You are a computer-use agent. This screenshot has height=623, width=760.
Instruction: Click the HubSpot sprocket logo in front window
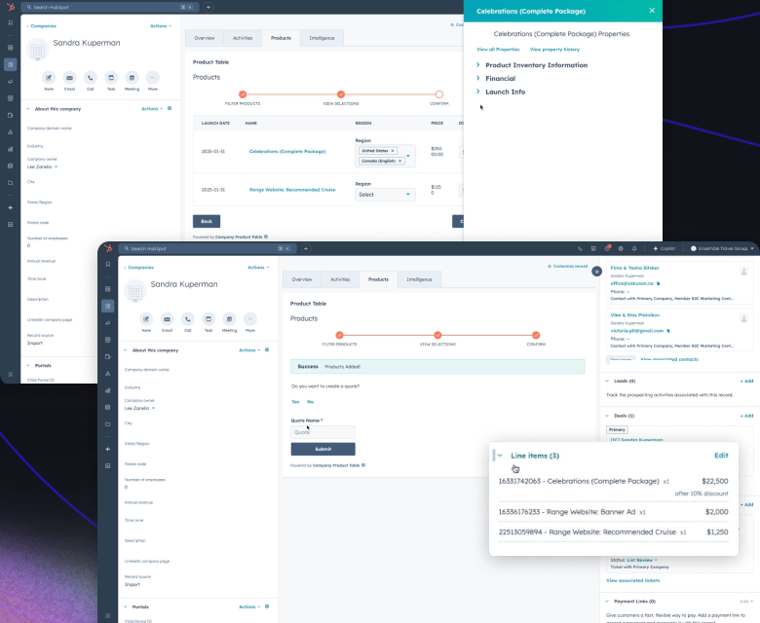pos(108,249)
